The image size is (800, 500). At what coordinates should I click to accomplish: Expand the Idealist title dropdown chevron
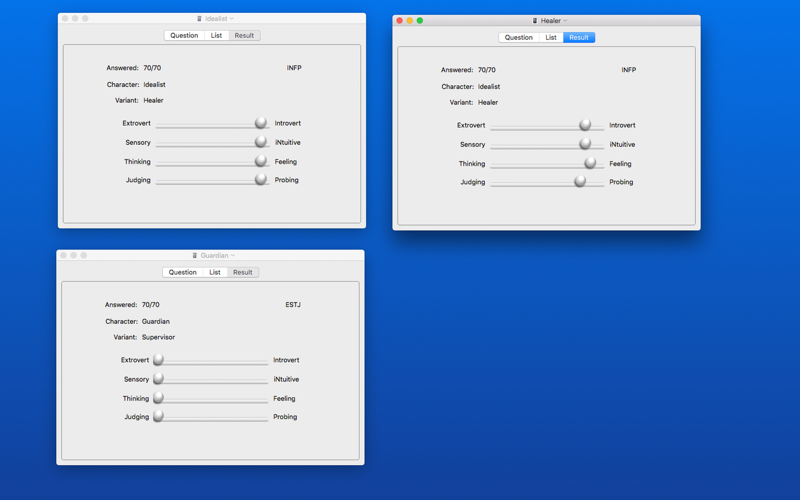pyautogui.click(x=232, y=19)
